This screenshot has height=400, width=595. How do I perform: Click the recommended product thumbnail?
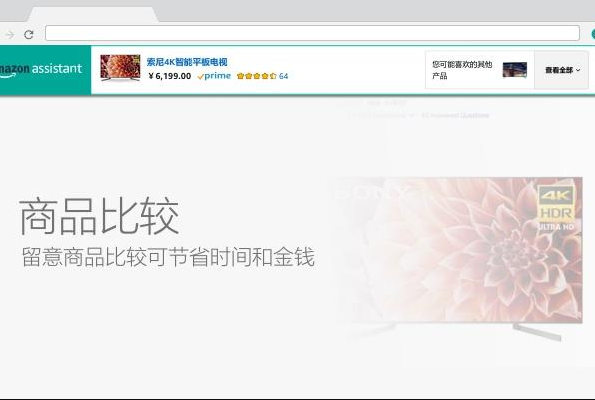[515, 70]
